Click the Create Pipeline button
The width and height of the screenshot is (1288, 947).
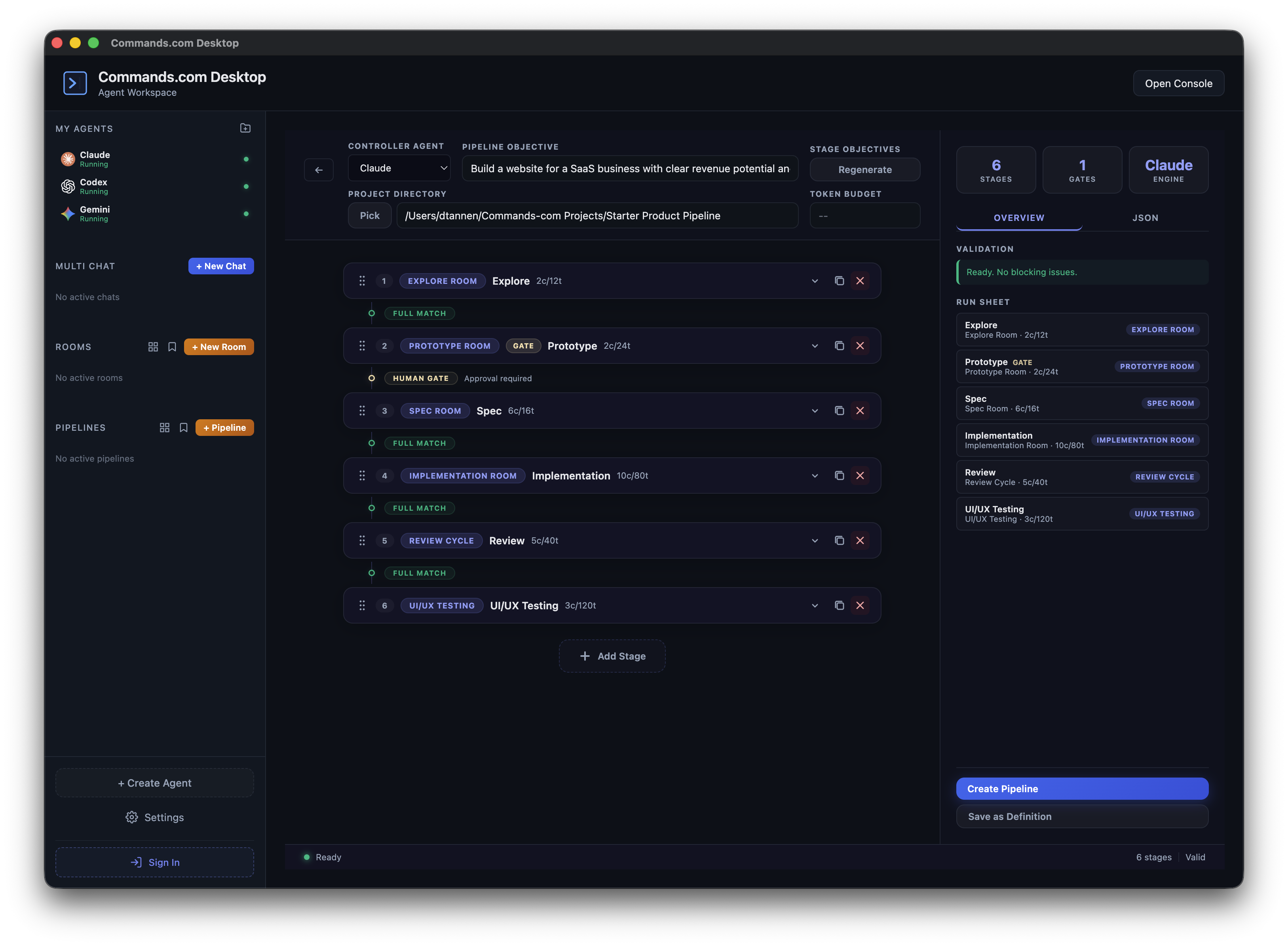tap(1082, 789)
